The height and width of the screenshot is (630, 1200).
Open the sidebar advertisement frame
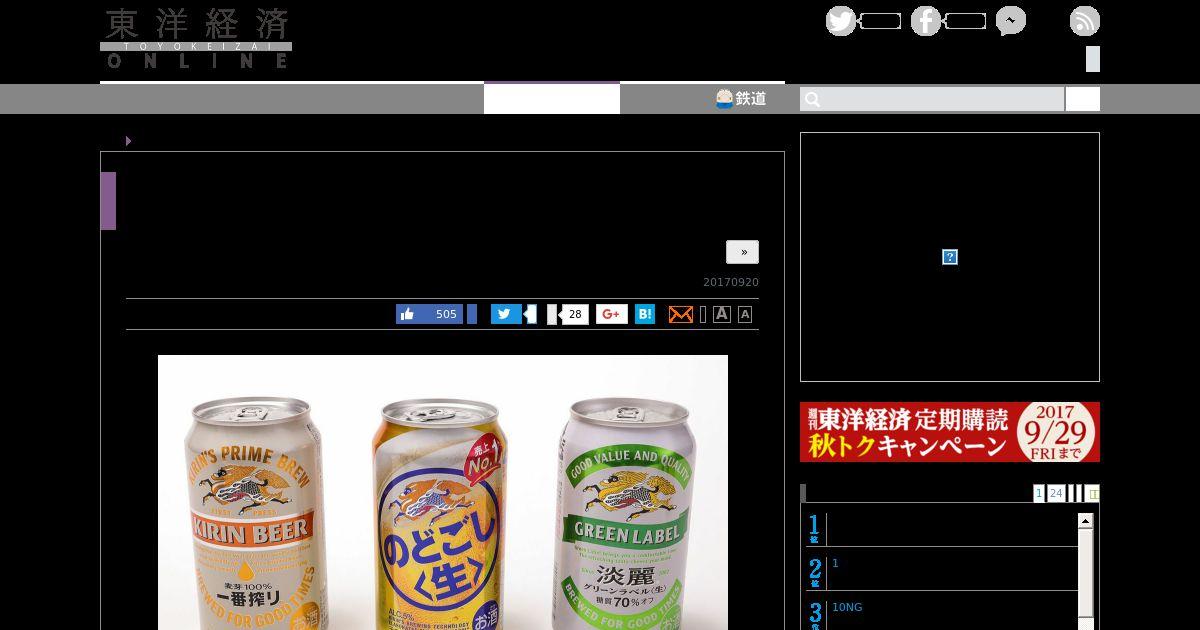tap(950, 257)
